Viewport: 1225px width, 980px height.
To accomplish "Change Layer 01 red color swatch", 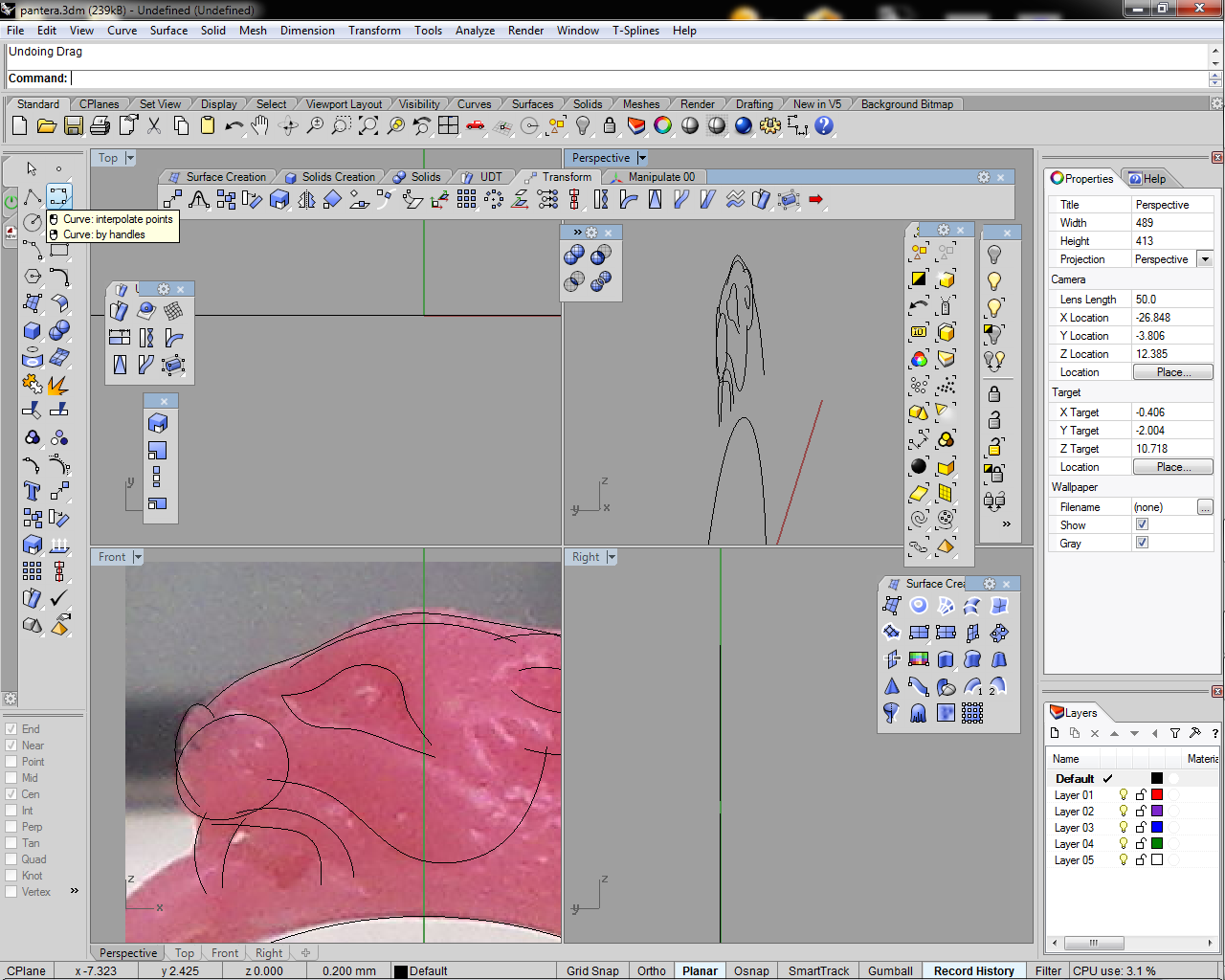I will (1157, 795).
